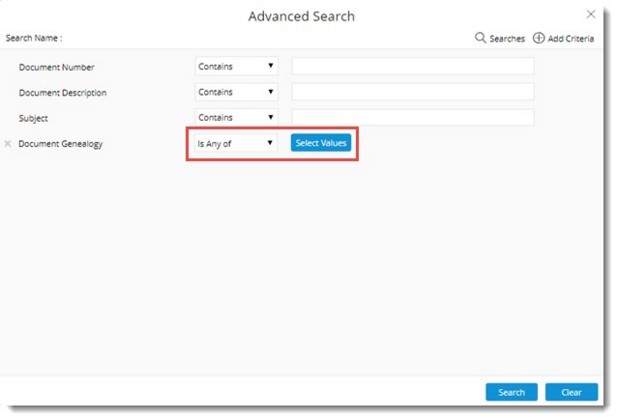Screen dimensions: 618x420
Task: Click the Document Number field label
Action: point(57,67)
